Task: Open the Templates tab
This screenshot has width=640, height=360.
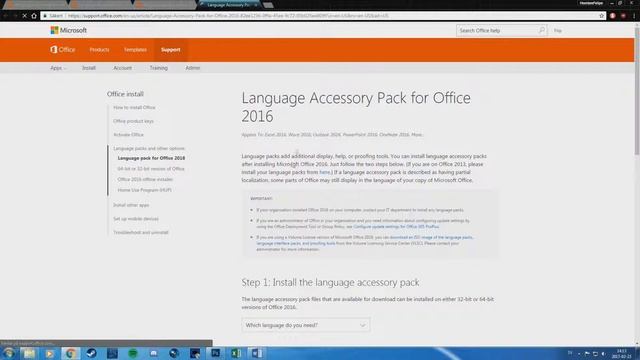Action: click(x=135, y=49)
